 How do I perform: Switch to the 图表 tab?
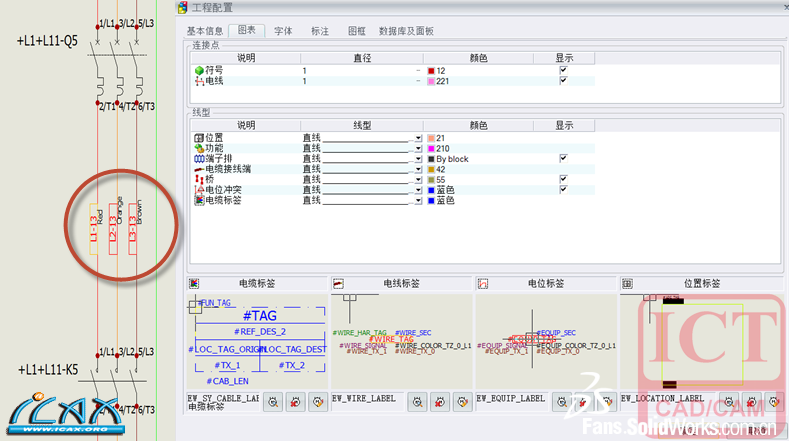pos(247,30)
